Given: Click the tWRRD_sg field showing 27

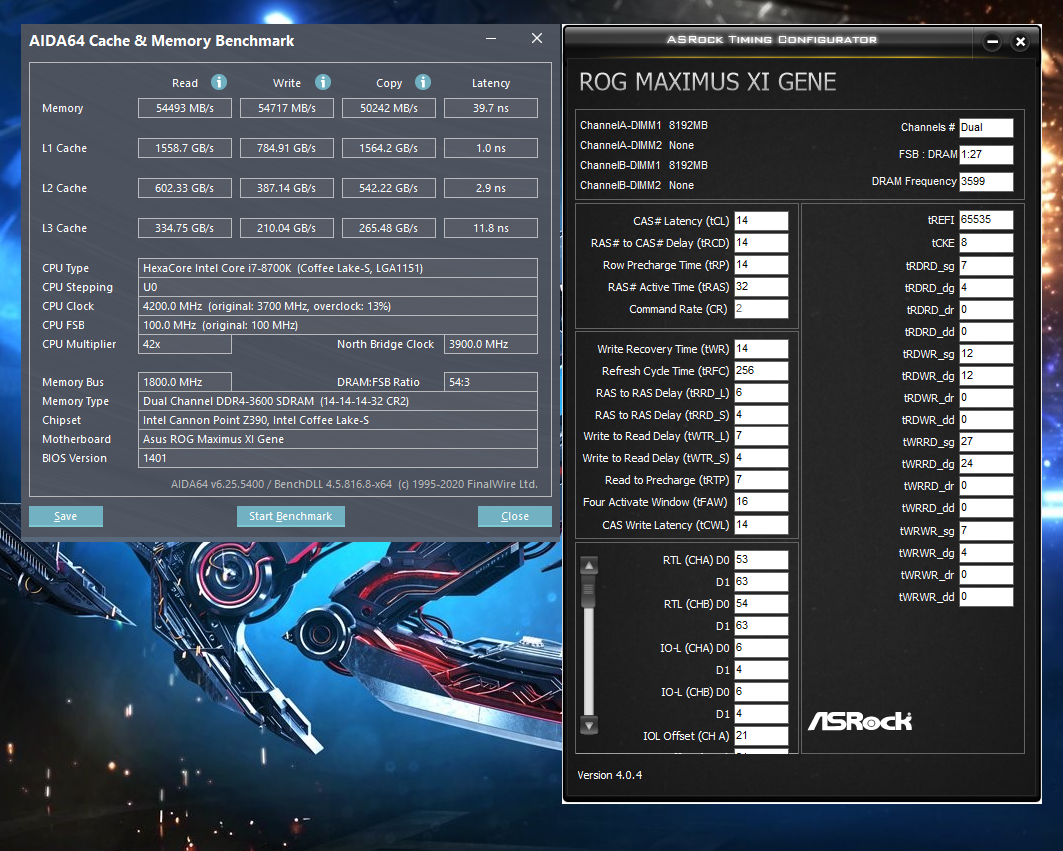Looking at the screenshot, I should click(986, 442).
